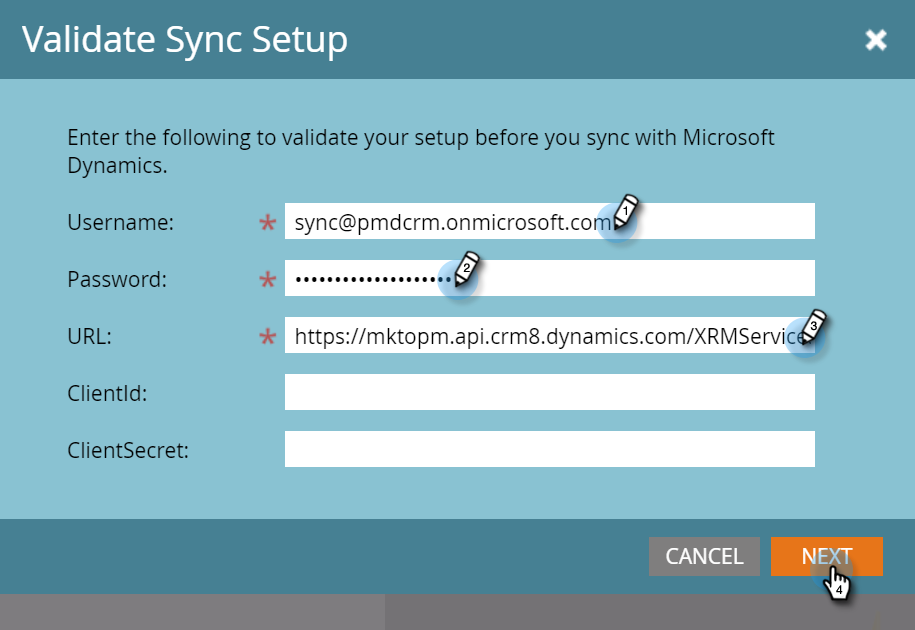Click the Password label text
The height and width of the screenshot is (630, 915).
tap(117, 280)
